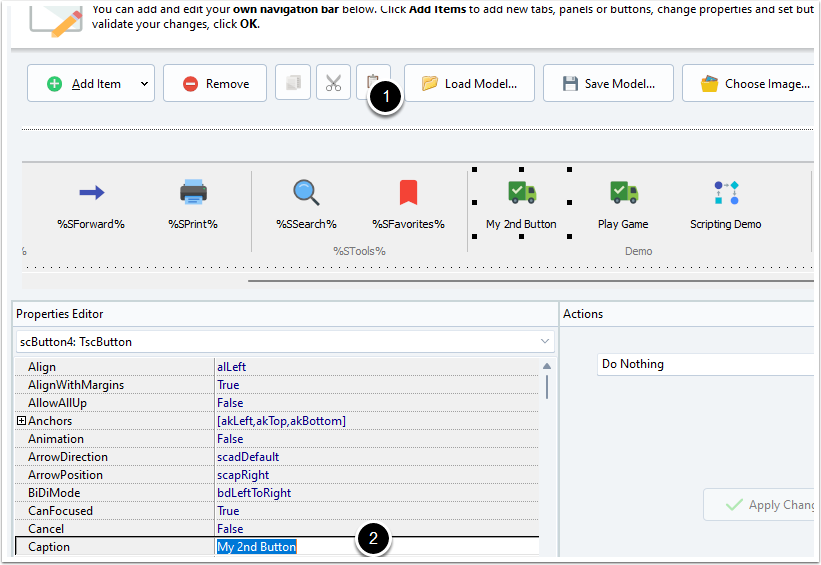Screen dimensions: 821x565
Task: Click the Save Model... button
Action: [x=608, y=84]
